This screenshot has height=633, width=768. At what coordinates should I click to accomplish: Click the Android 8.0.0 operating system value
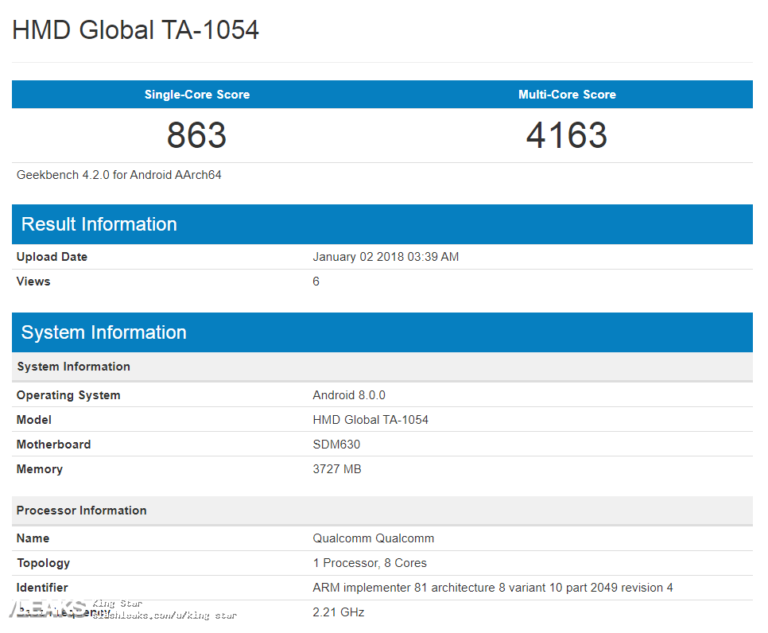pos(349,395)
